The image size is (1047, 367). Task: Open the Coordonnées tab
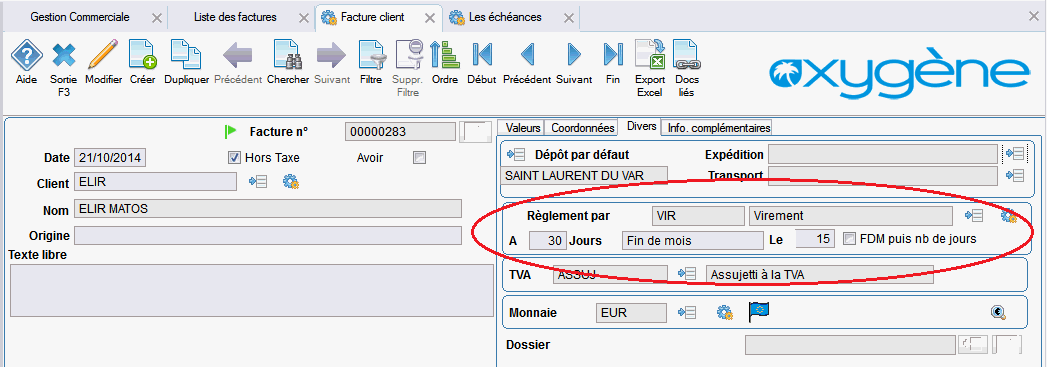coord(582,127)
